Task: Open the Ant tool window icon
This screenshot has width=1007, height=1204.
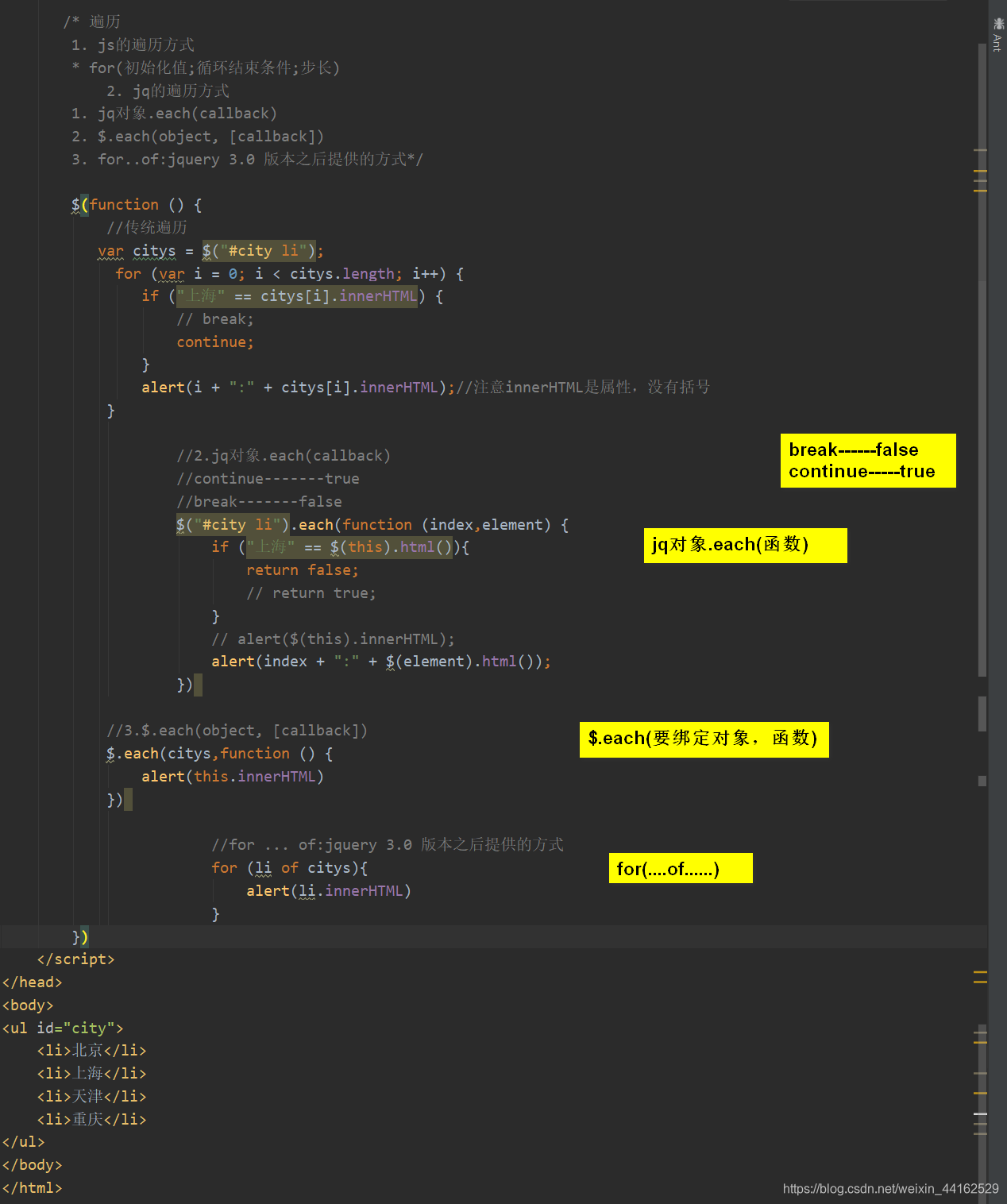Action: click(997, 34)
